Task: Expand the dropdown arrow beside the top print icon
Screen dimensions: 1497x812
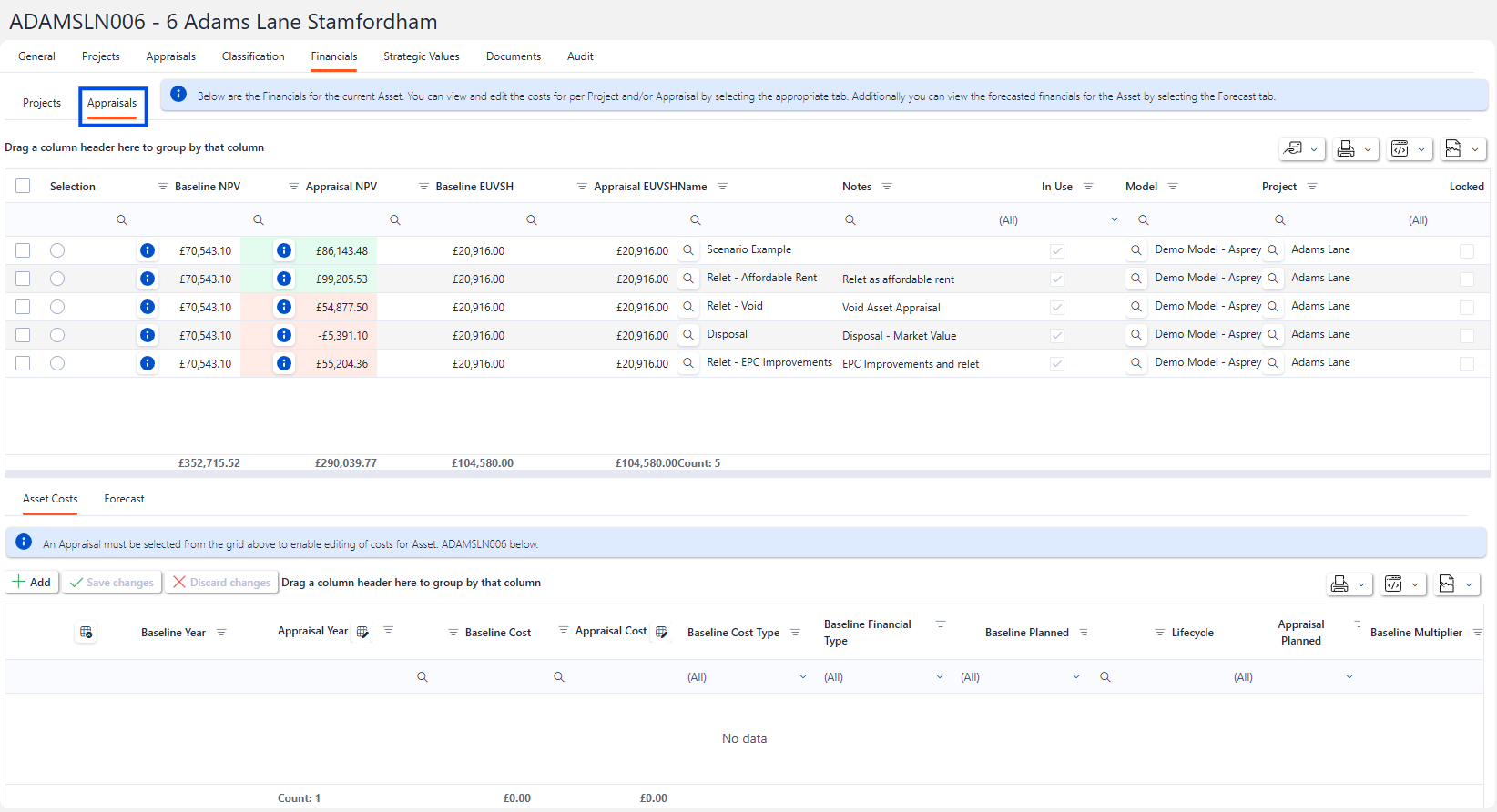Action: click(1368, 149)
